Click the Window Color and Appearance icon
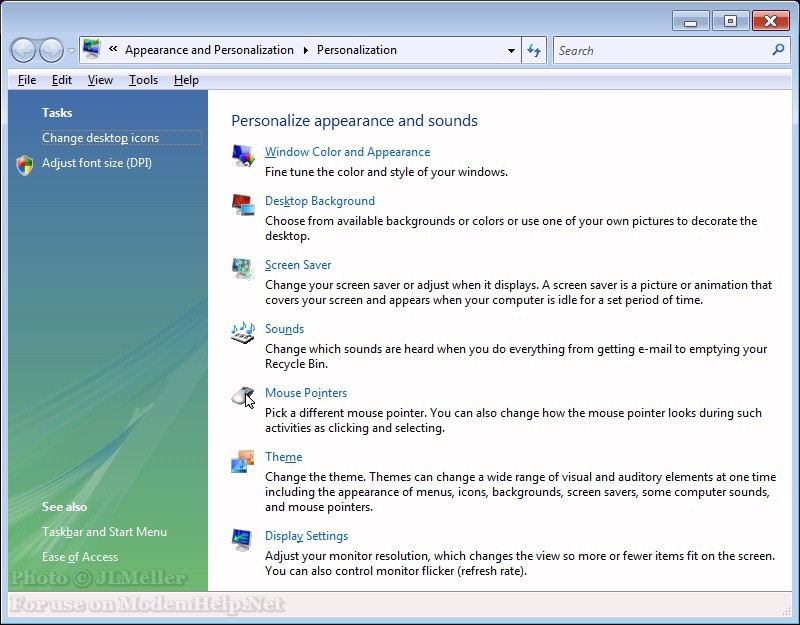This screenshot has height=625, width=800. pyautogui.click(x=243, y=155)
